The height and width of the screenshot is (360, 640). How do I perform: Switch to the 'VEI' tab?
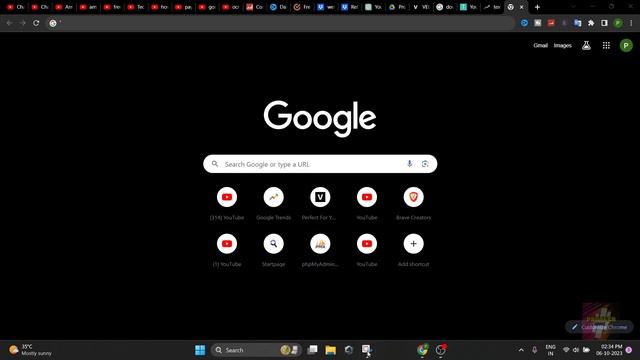421,7
